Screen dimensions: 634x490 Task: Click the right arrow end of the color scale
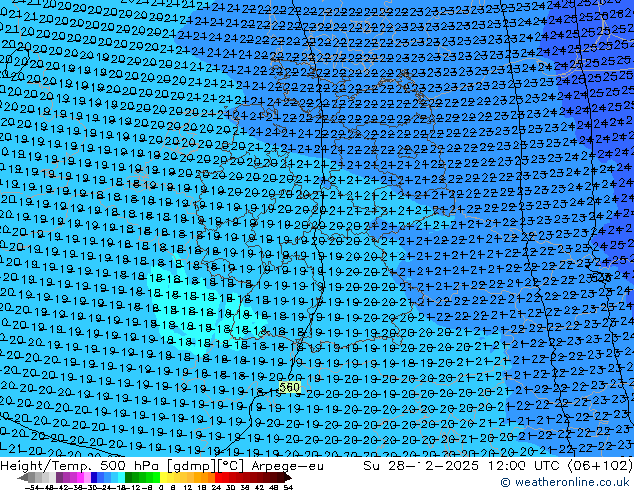pos(287,478)
